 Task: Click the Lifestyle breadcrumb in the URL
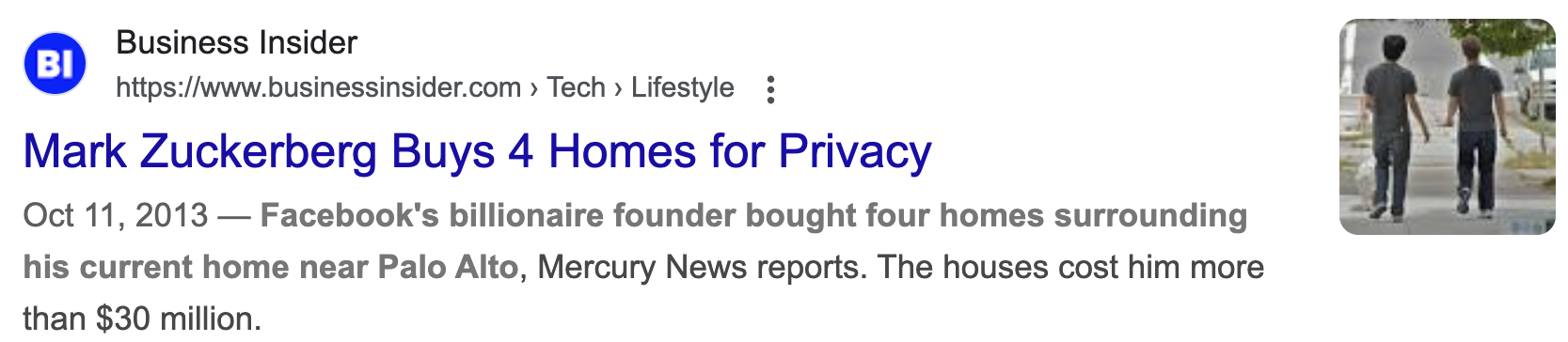(x=682, y=87)
